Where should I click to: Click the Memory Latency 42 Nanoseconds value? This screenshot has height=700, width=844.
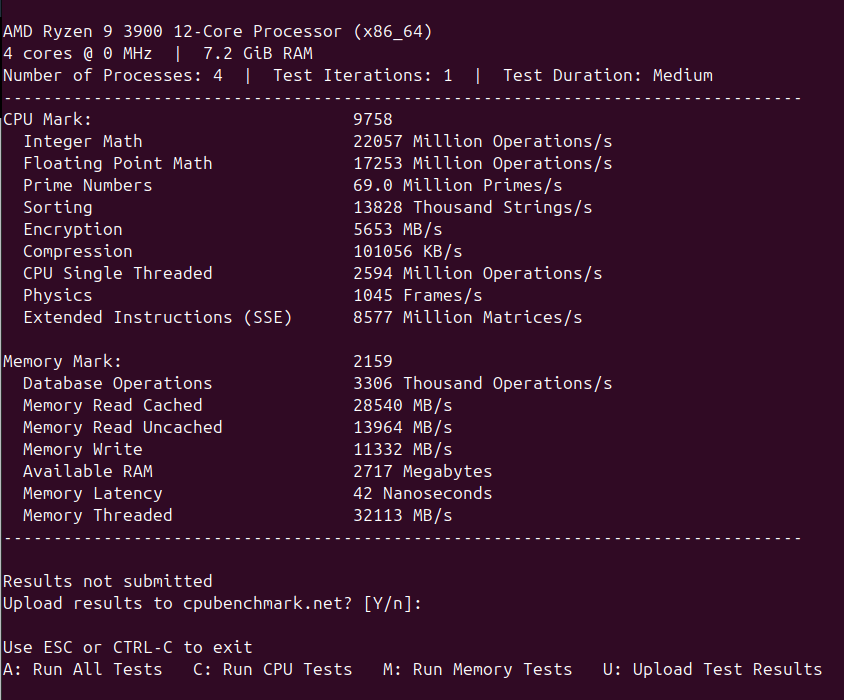pos(423,493)
